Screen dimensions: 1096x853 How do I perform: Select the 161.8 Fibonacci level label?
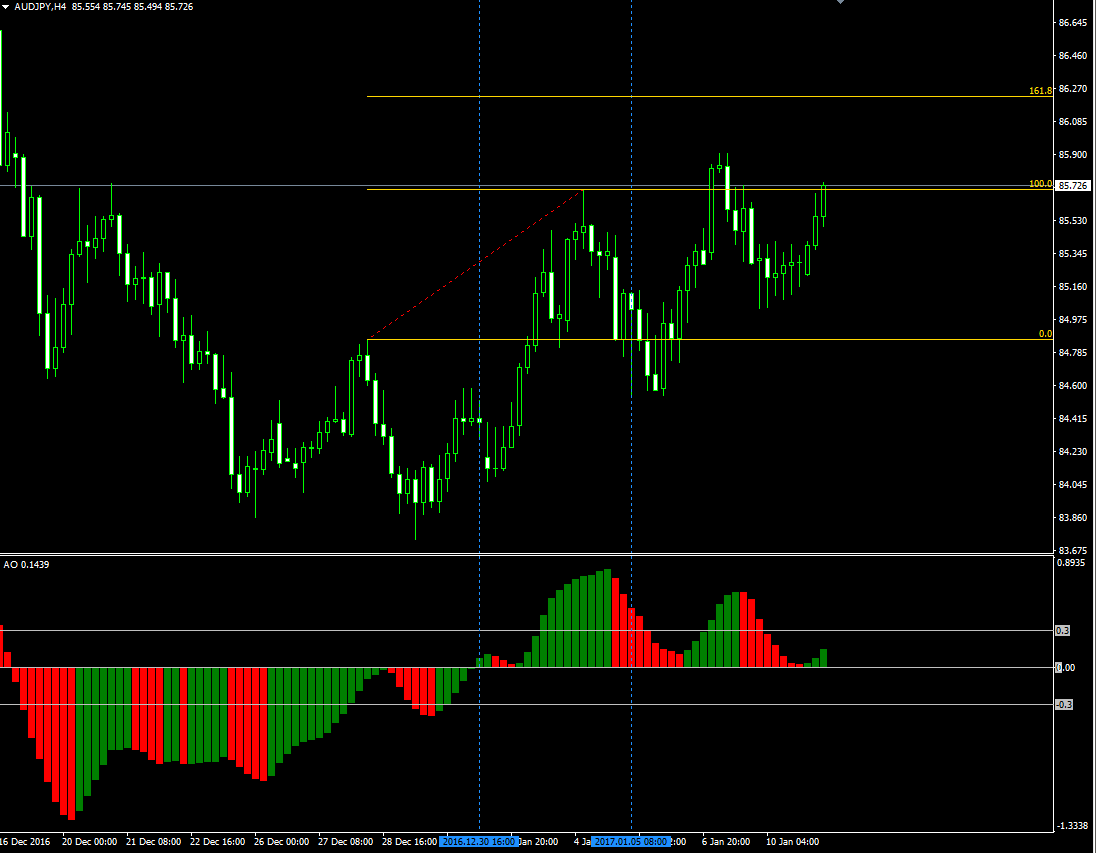[1040, 91]
